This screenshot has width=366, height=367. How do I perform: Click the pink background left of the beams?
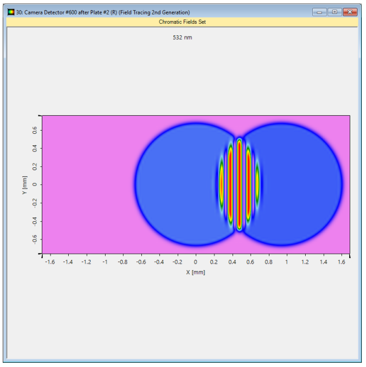[87, 184]
